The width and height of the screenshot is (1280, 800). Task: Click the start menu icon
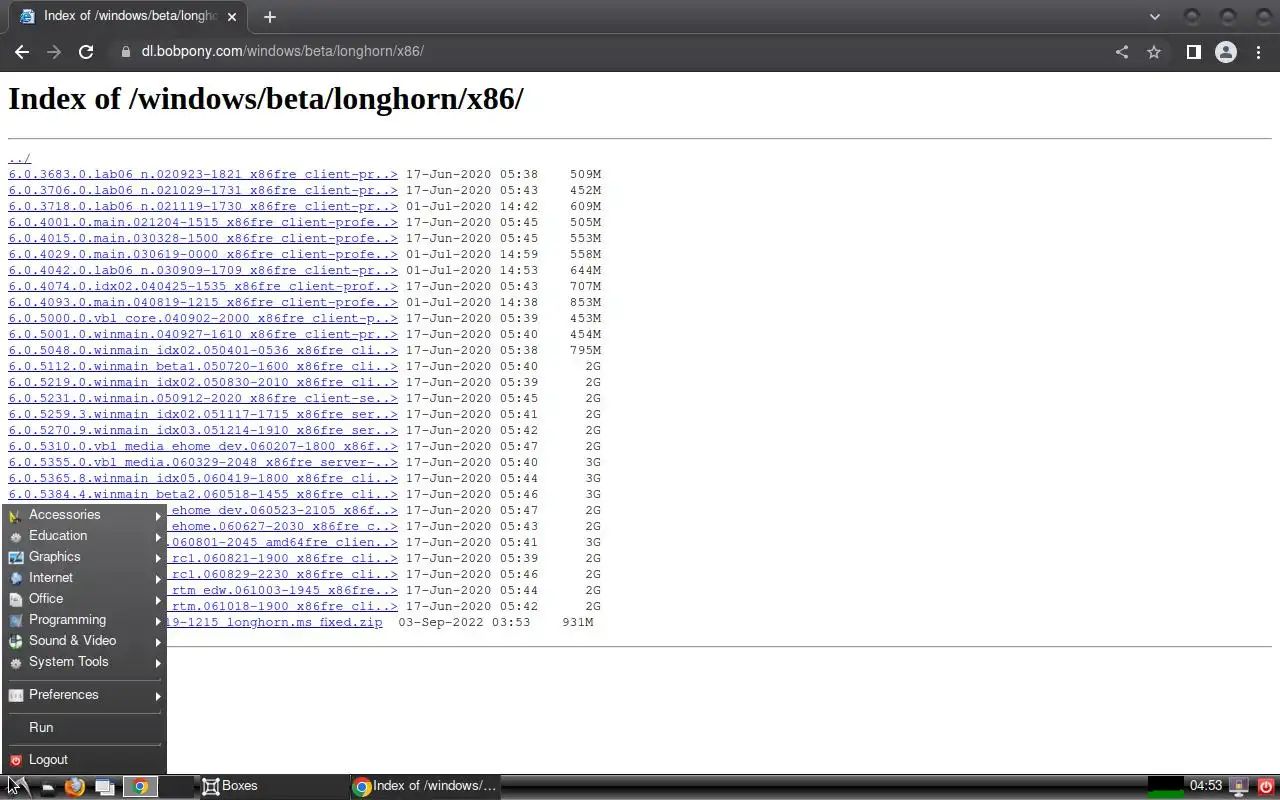pos(17,786)
